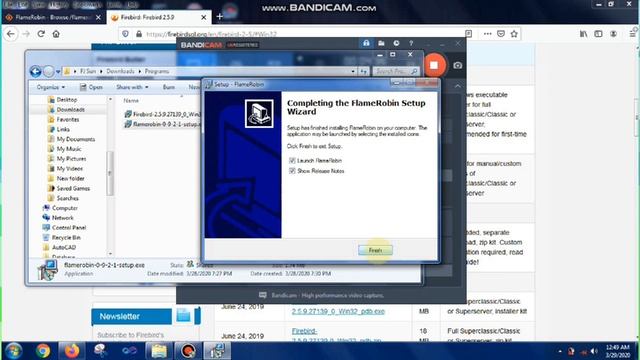Open Chrome from taskbar

[42, 351]
